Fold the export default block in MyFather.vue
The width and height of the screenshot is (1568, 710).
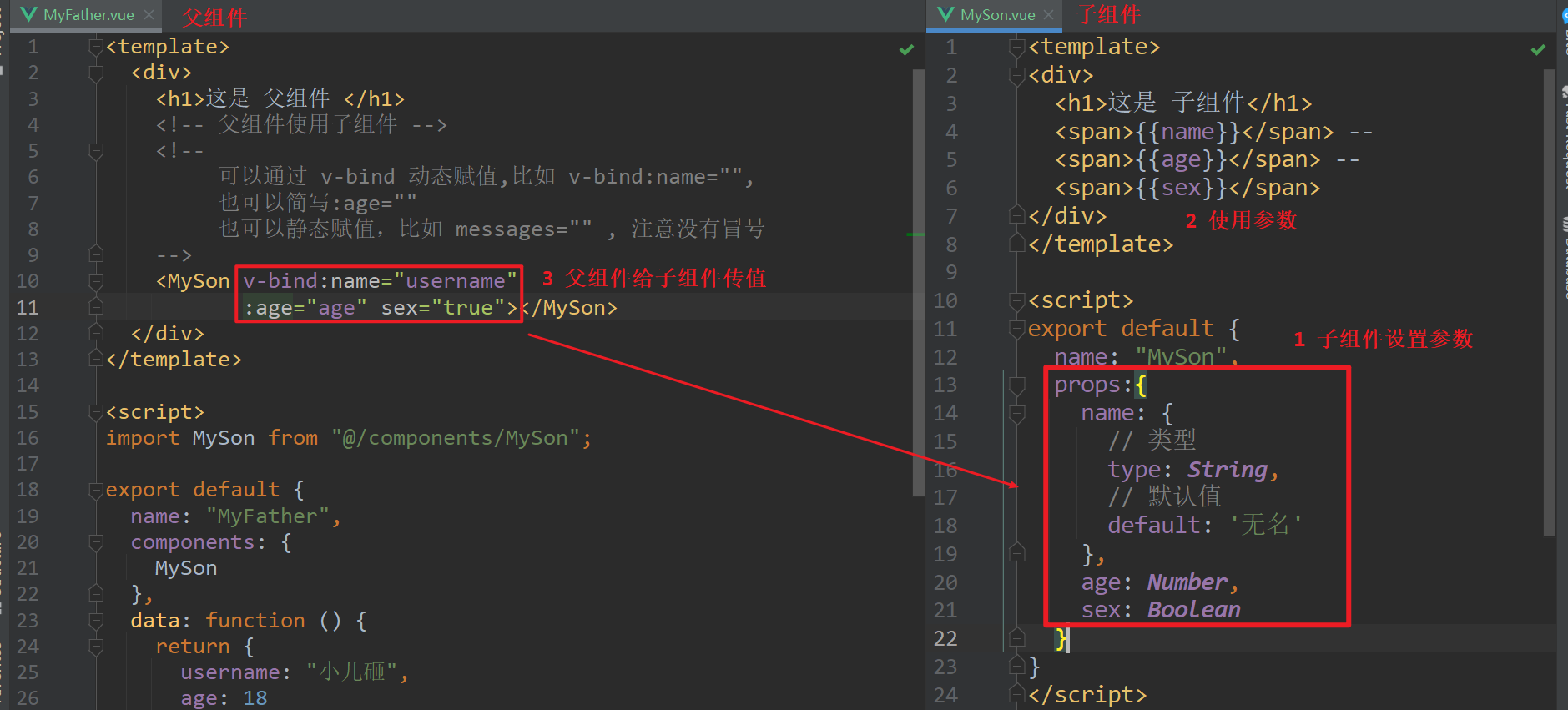click(96, 491)
